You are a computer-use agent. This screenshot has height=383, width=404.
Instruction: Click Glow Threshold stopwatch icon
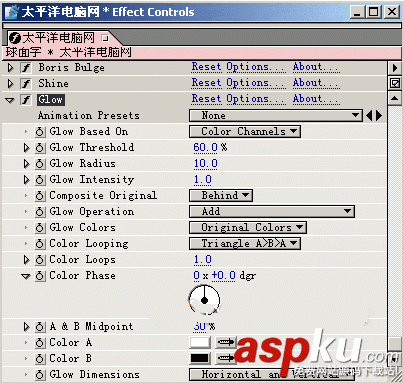click(x=40, y=148)
